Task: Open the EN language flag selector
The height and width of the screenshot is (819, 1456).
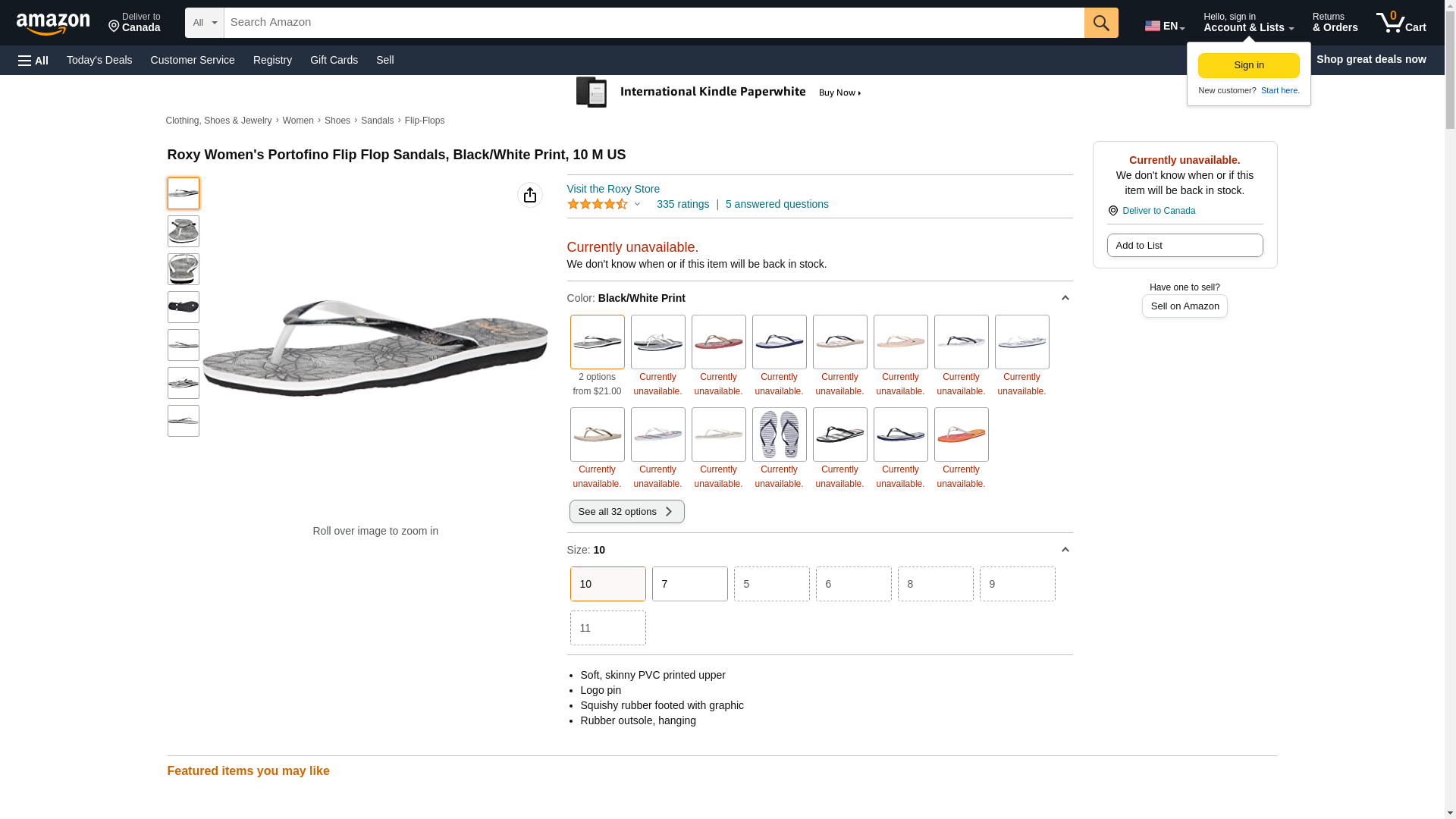Action: (x=1165, y=26)
